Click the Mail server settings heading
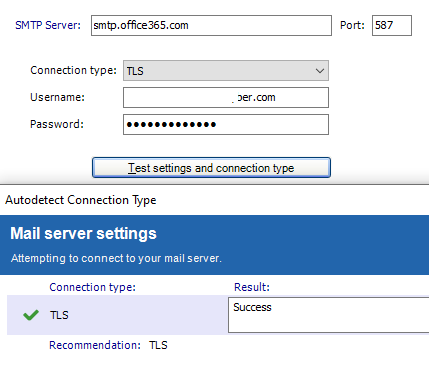 [x=83, y=233]
